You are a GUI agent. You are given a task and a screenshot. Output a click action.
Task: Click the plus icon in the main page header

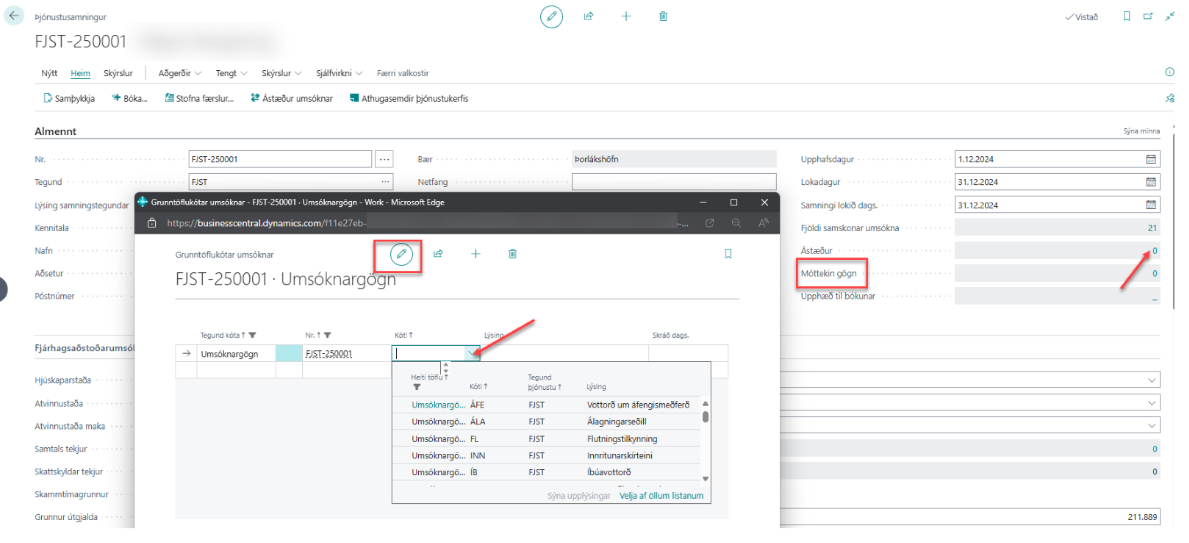pyautogui.click(x=626, y=17)
